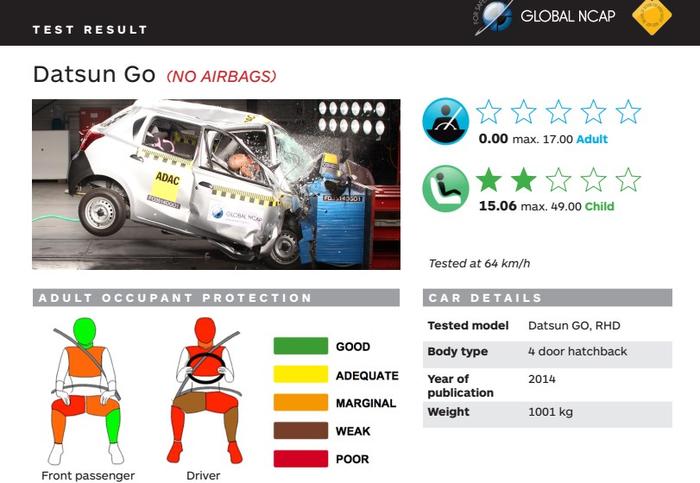Click the front passenger's green head

[84, 332]
